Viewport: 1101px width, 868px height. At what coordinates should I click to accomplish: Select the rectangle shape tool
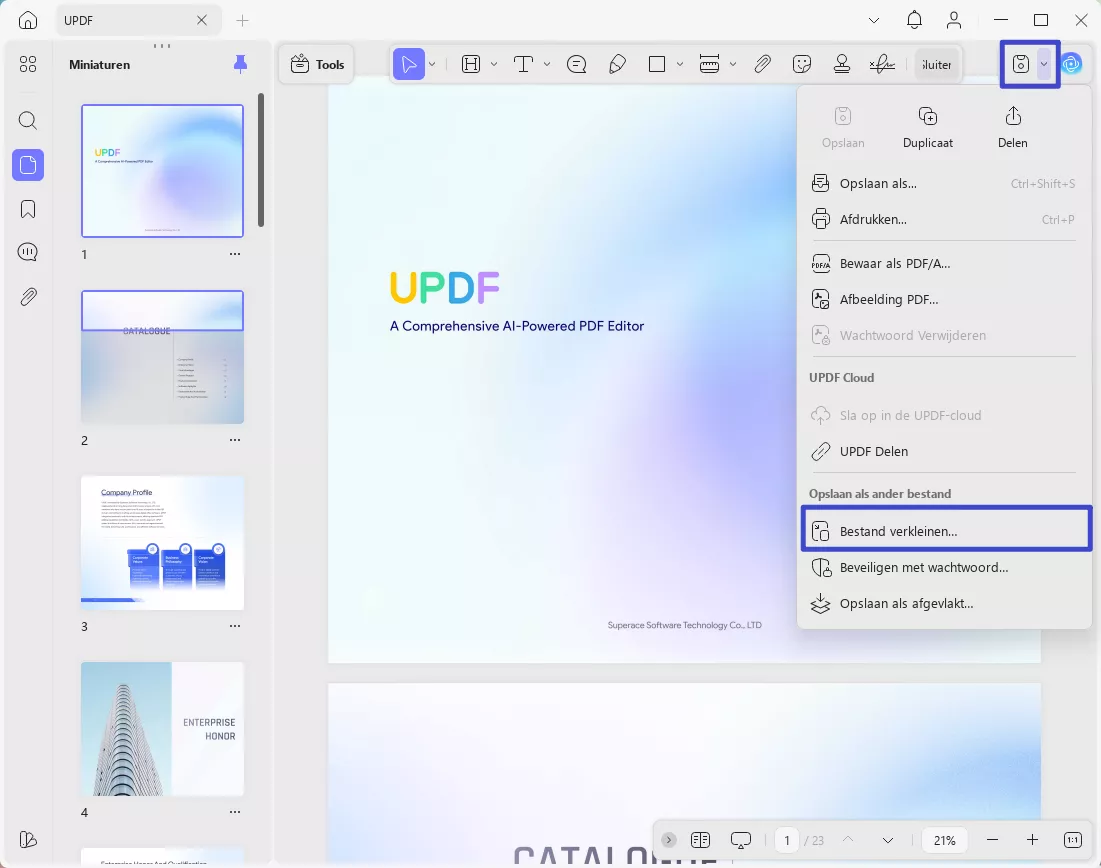click(x=657, y=65)
